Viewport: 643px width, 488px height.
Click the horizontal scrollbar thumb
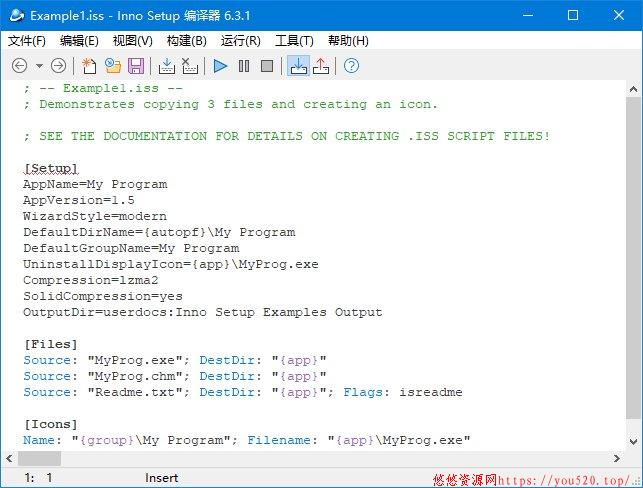point(39,458)
